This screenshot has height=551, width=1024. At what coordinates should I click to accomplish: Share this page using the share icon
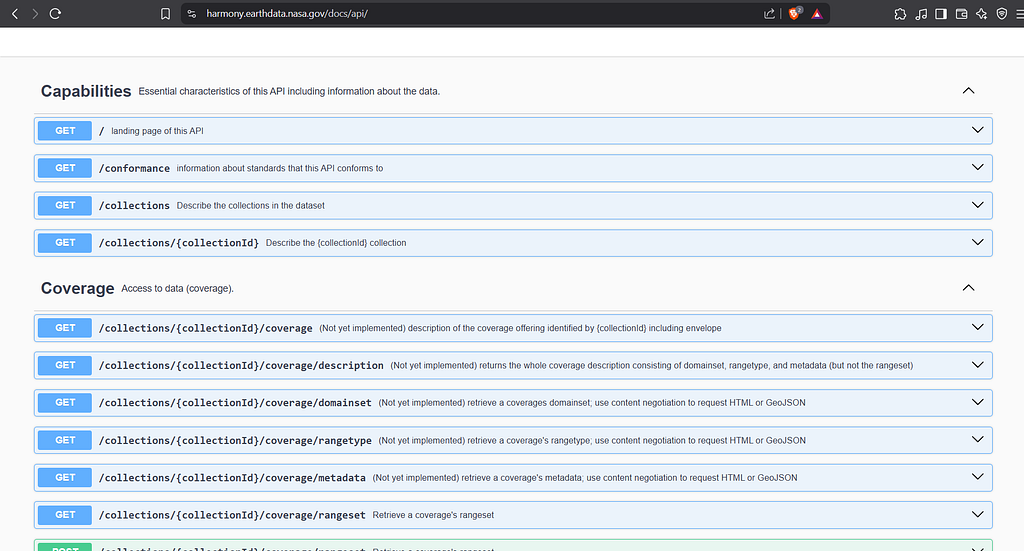(x=769, y=14)
